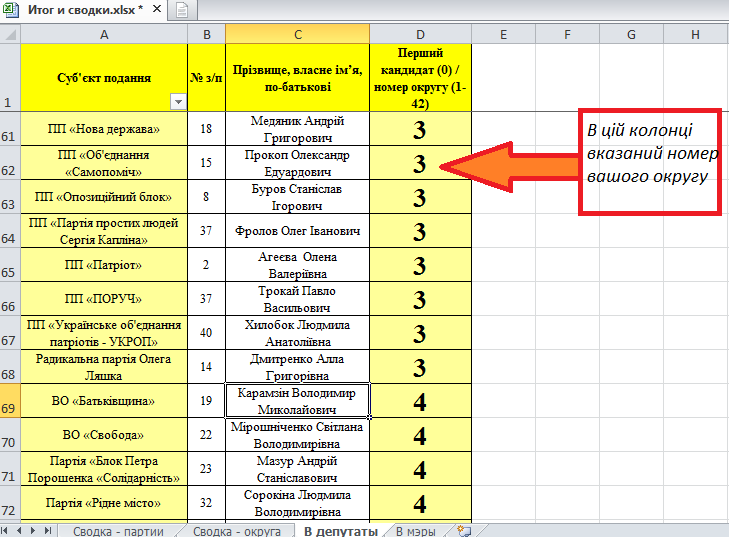Screen dimensions: 729x537
Task: Select cell Дмитренко Алла Григорівна
Action: (298, 366)
